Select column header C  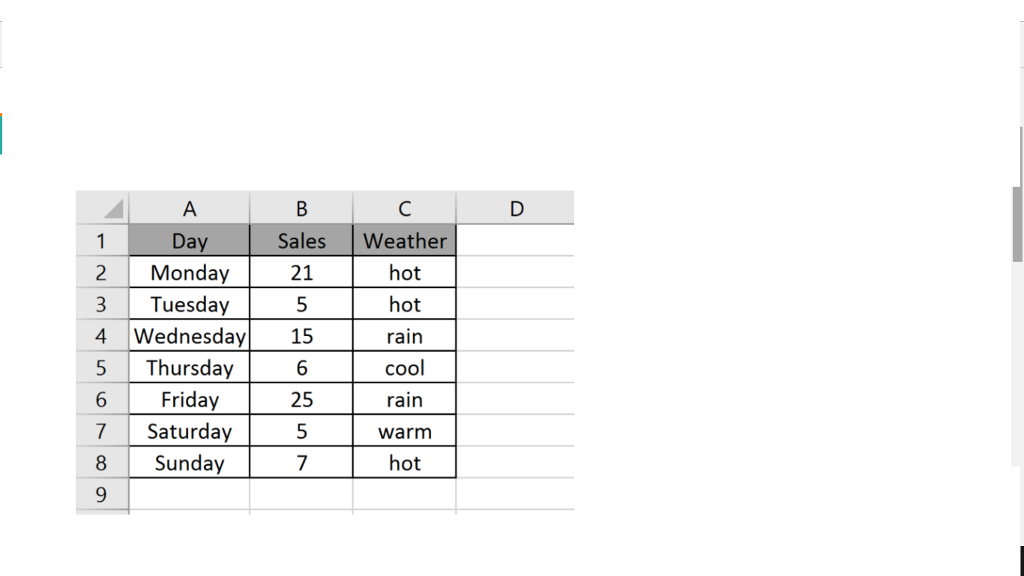(404, 208)
